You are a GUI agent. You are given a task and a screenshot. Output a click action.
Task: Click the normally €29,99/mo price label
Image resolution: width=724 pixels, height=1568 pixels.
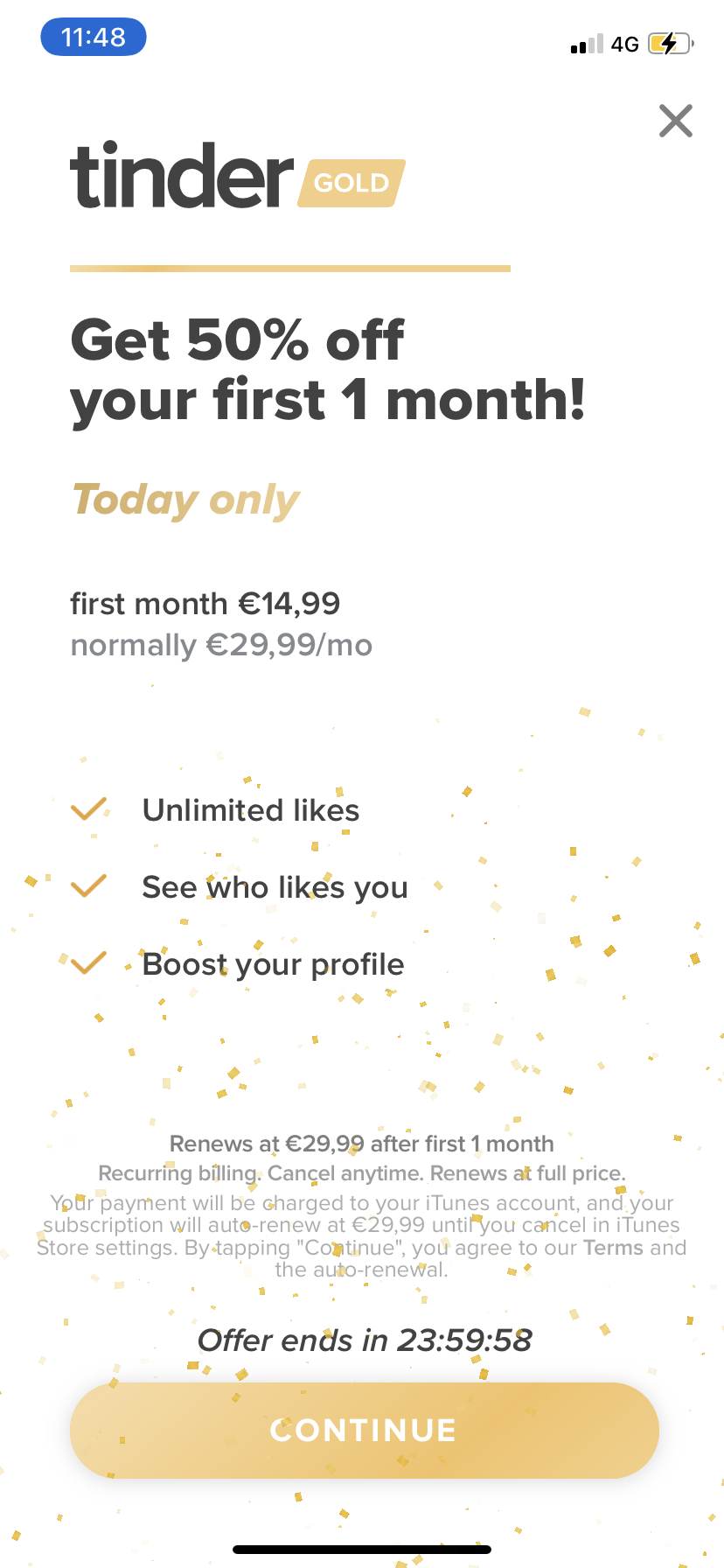pyautogui.click(x=220, y=645)
